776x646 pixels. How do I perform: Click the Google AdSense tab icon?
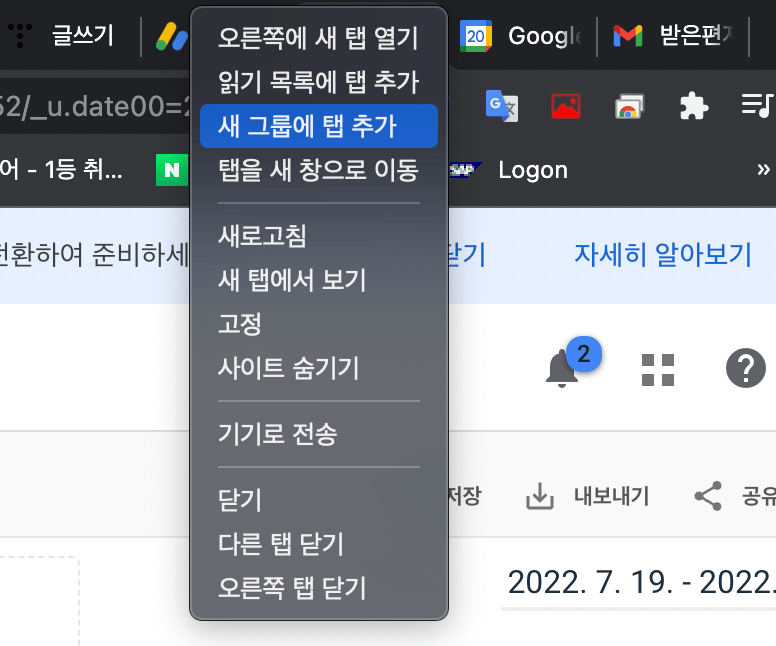point(172,37)
